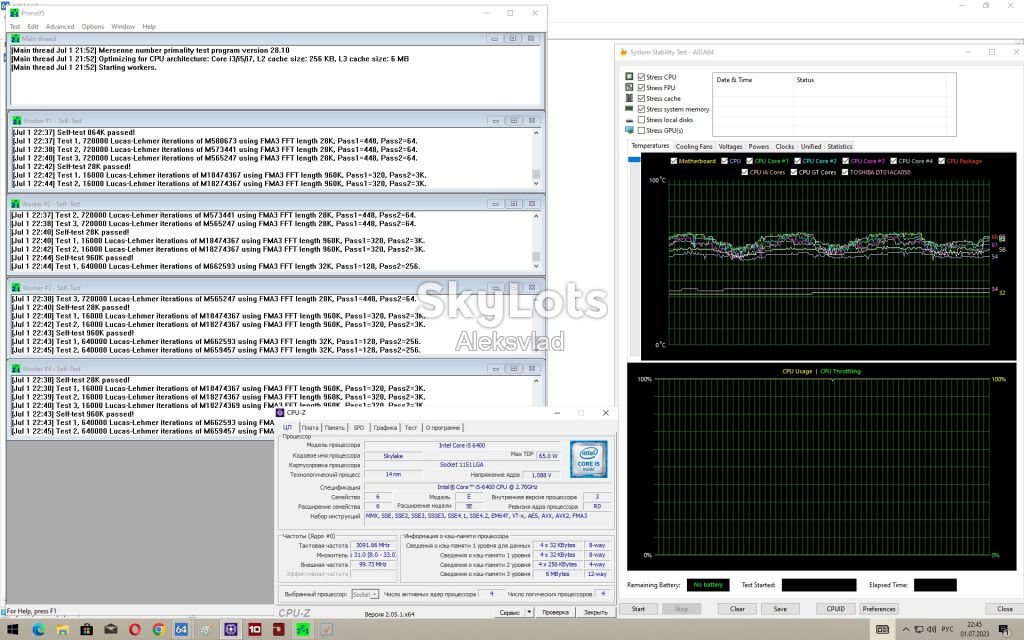The height and width of the screenshot is (640, 1024).
Task: Switch to Voltages tab in AIDA64
Action: [730, 147]
